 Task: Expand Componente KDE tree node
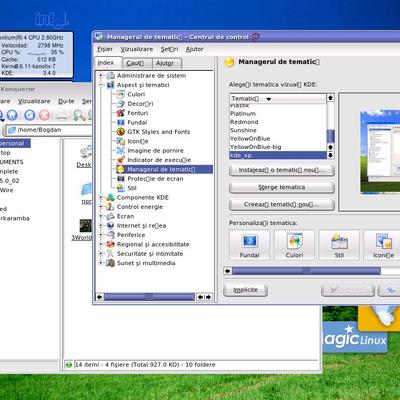(101, 197)
